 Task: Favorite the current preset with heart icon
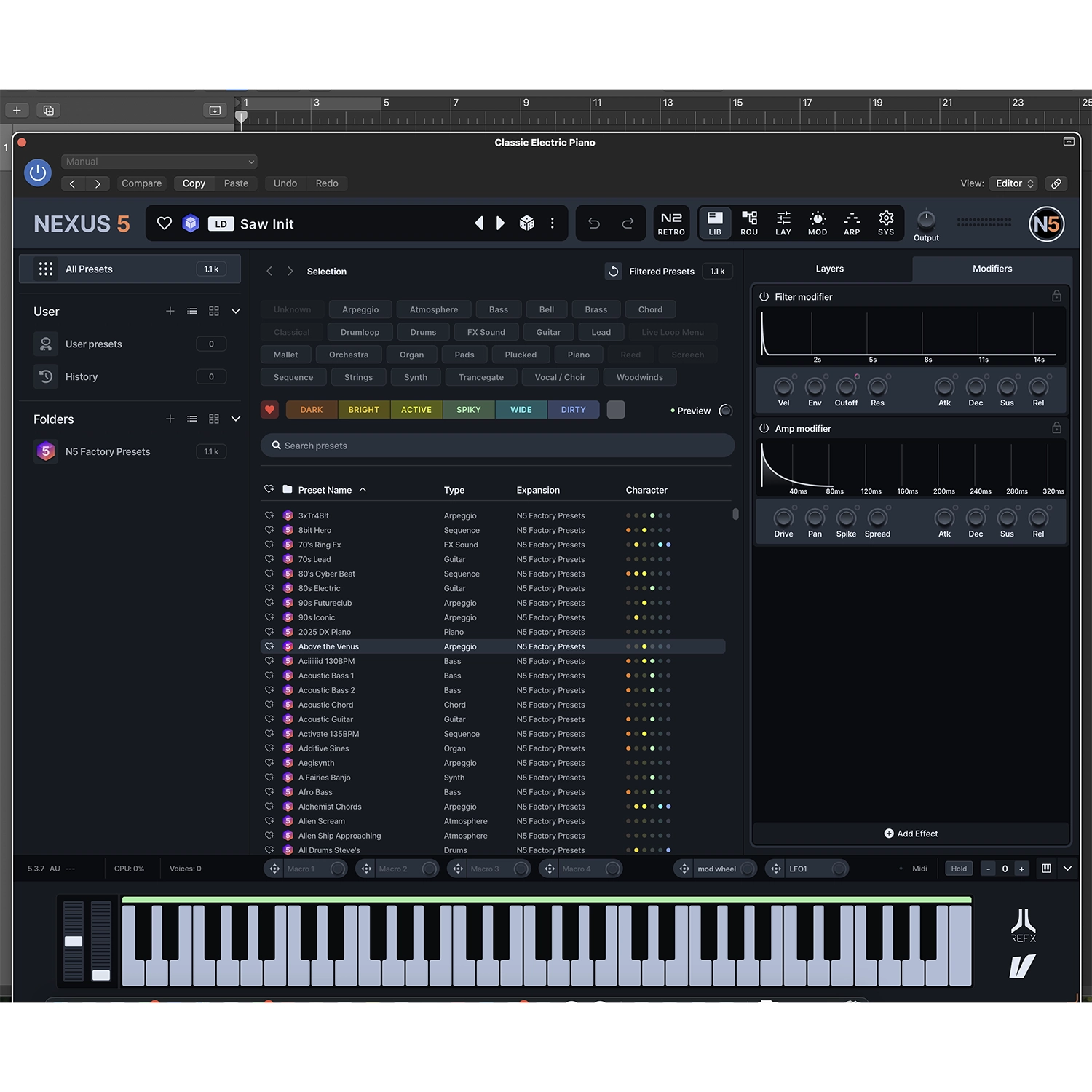click(165, 223)
